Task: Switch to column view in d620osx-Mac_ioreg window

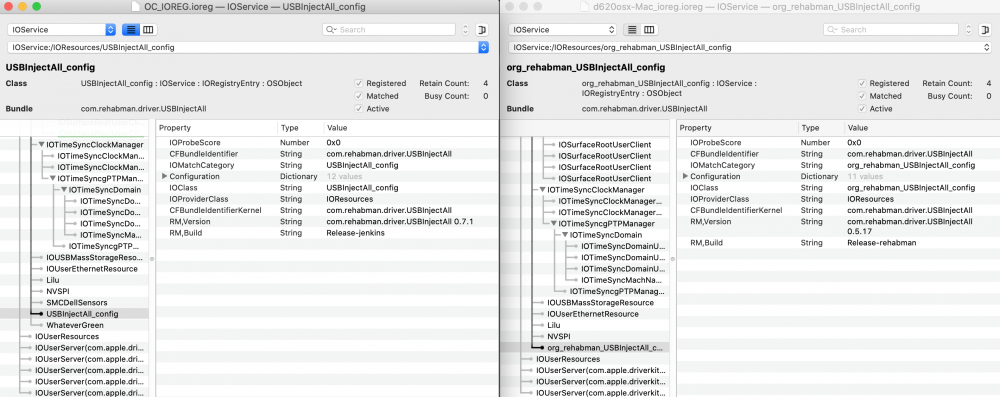Action: coord(649,29)
